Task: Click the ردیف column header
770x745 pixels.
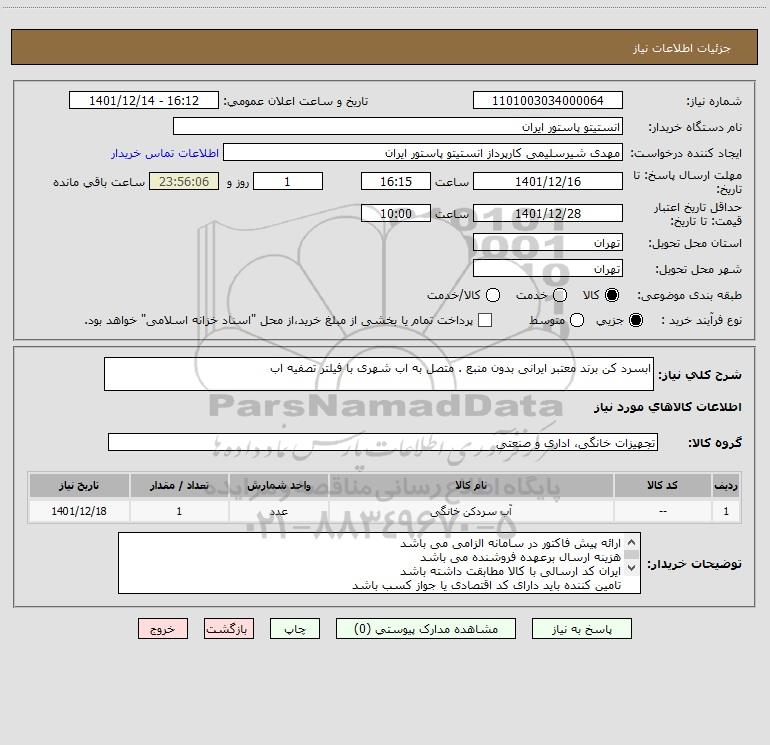Action: click(726, 485)
